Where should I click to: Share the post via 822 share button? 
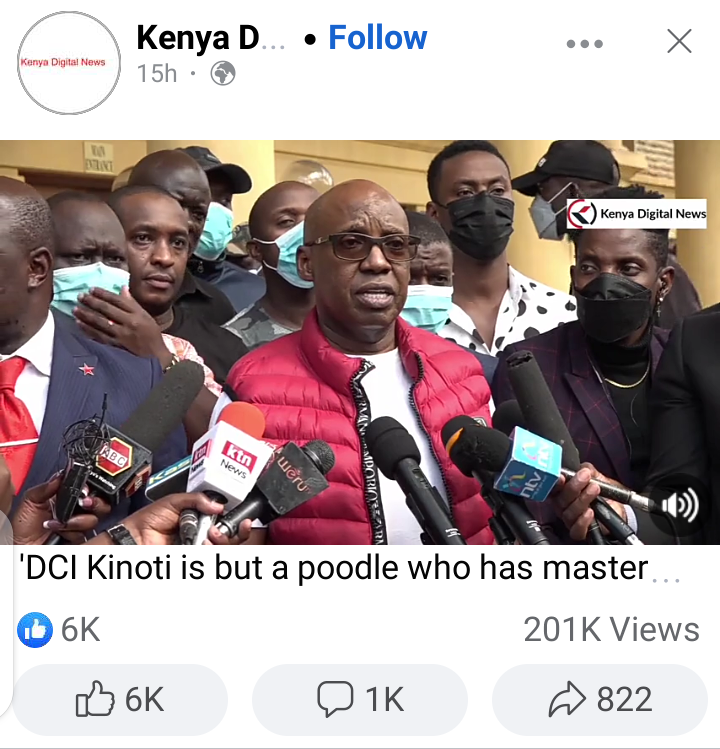600,699
